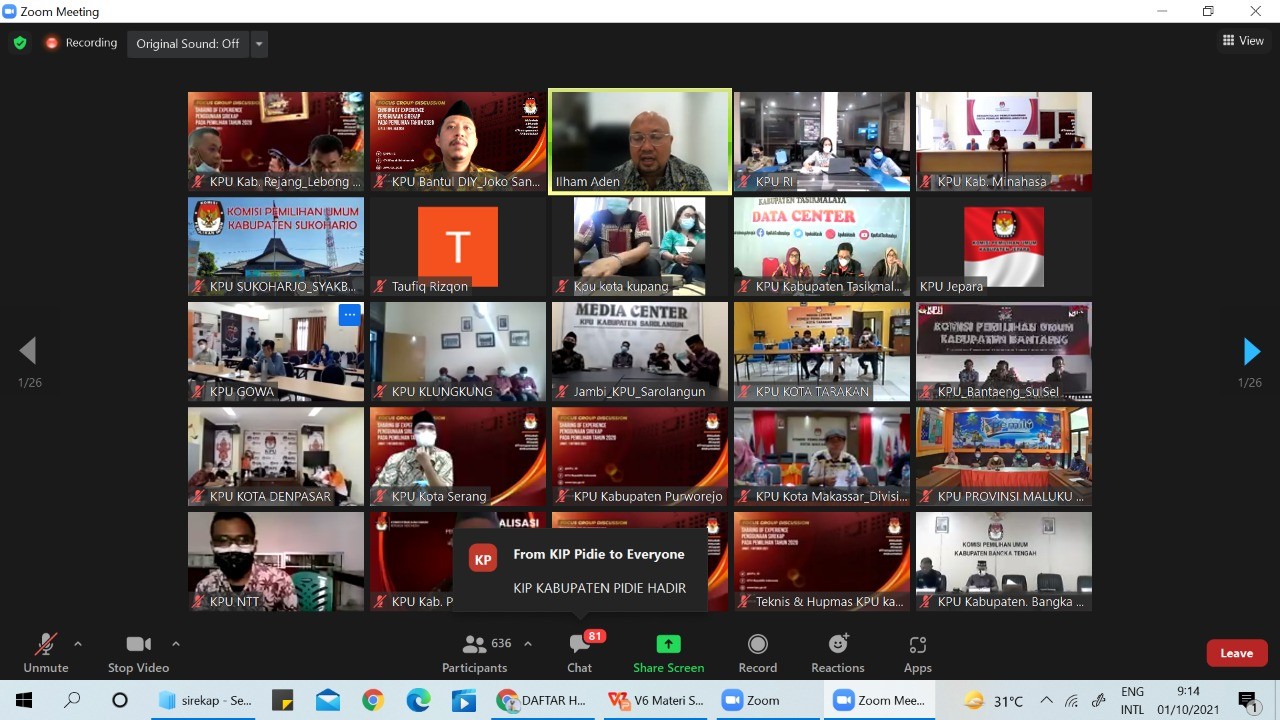
Task: Open the View layout menu
Action: coord(1243,41)
